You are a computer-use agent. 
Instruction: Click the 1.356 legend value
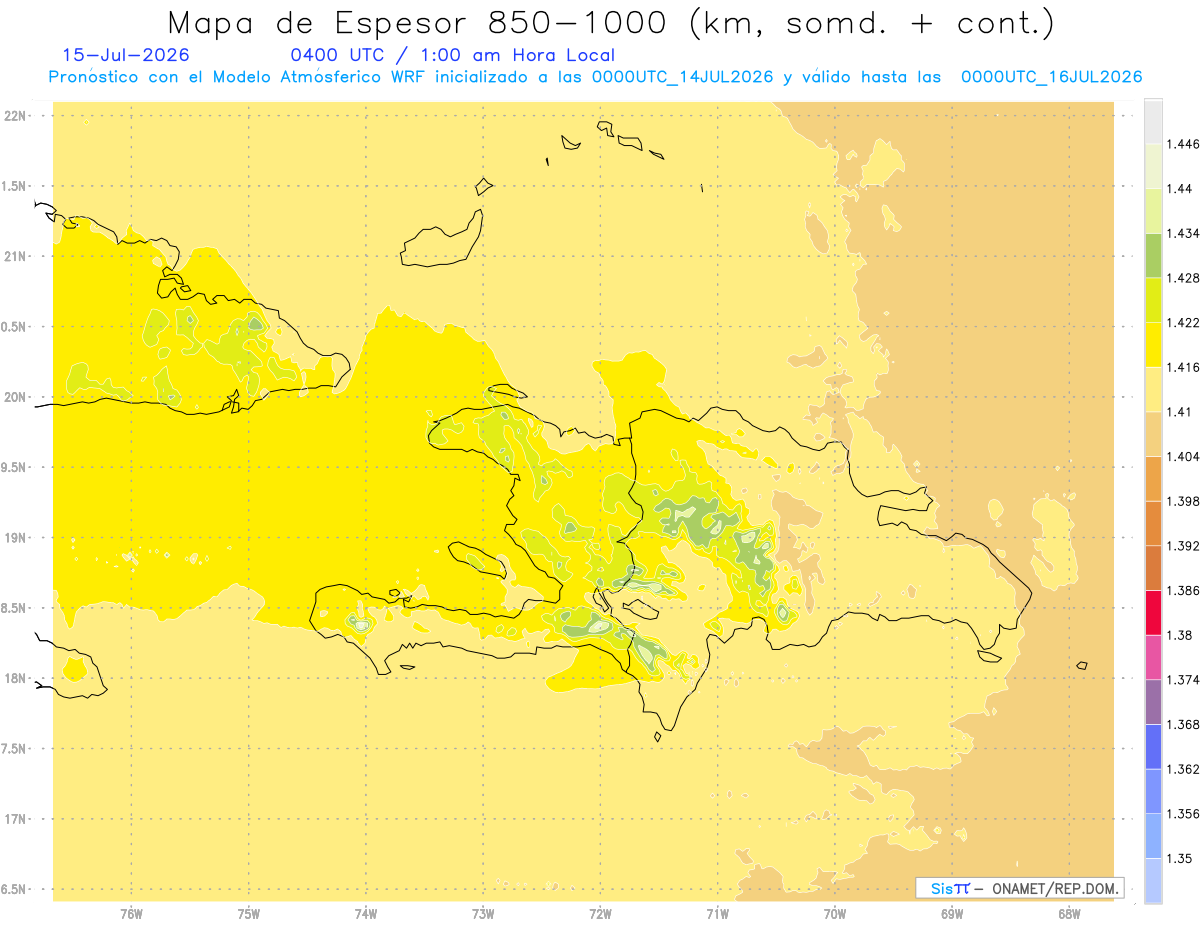tap(1183, 814)
